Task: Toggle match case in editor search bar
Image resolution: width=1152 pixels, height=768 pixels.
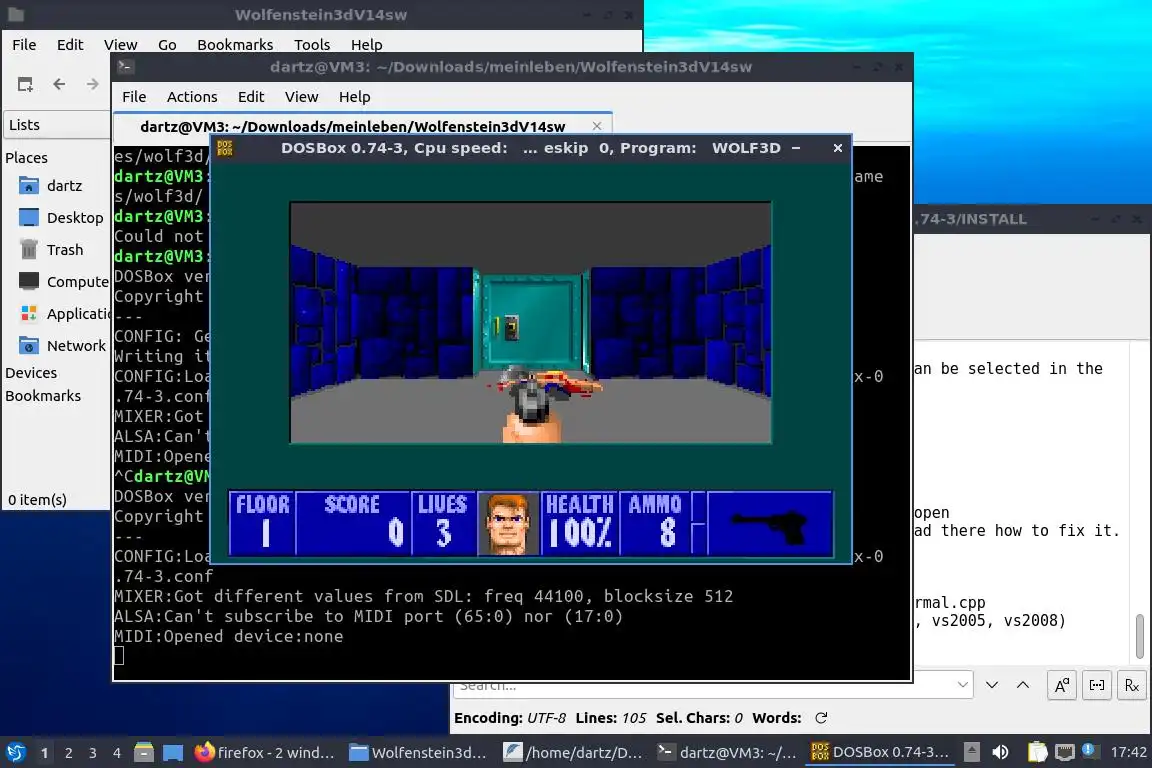Action: pos(1062,685)
